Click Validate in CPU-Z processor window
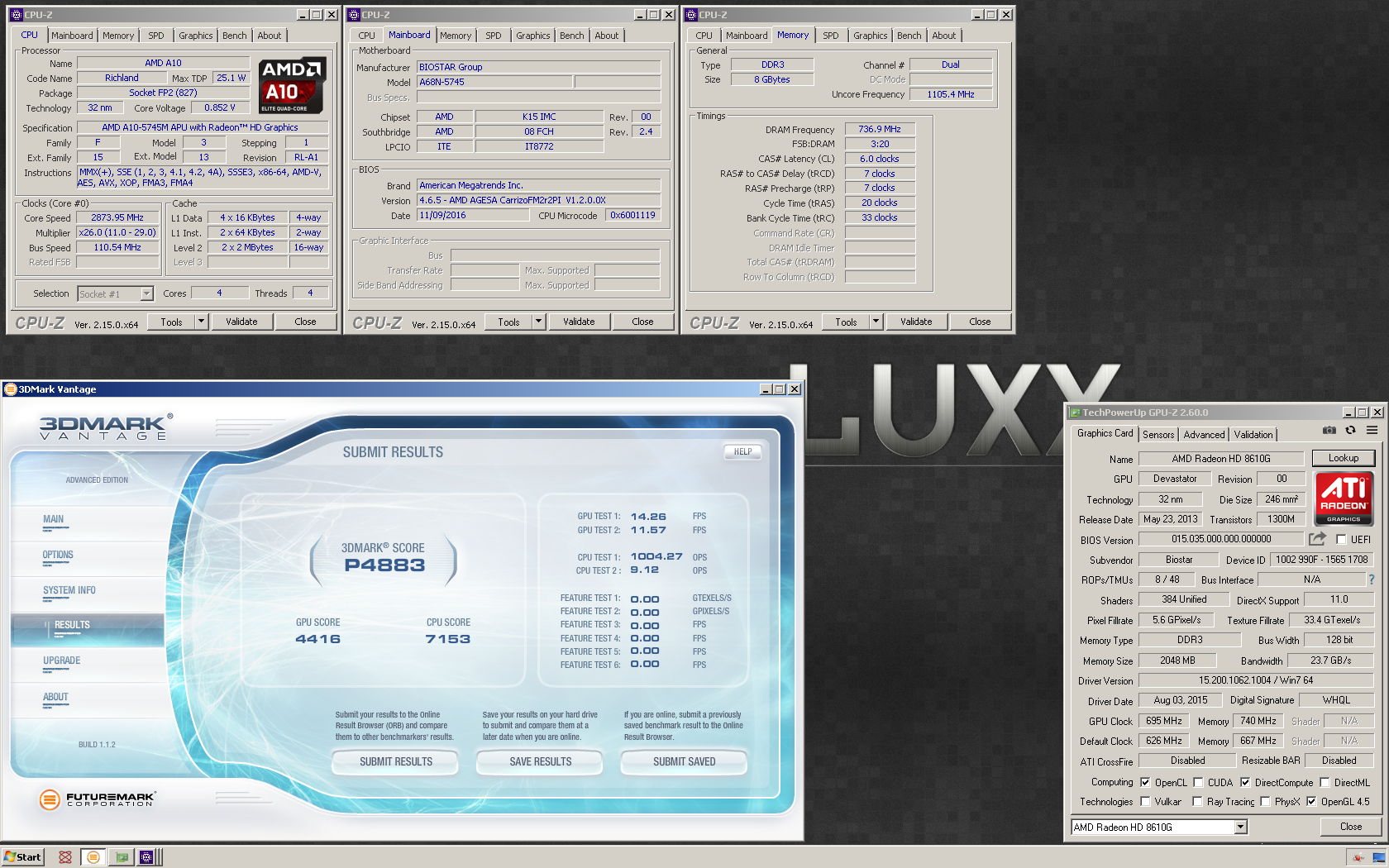 [241, 322]
